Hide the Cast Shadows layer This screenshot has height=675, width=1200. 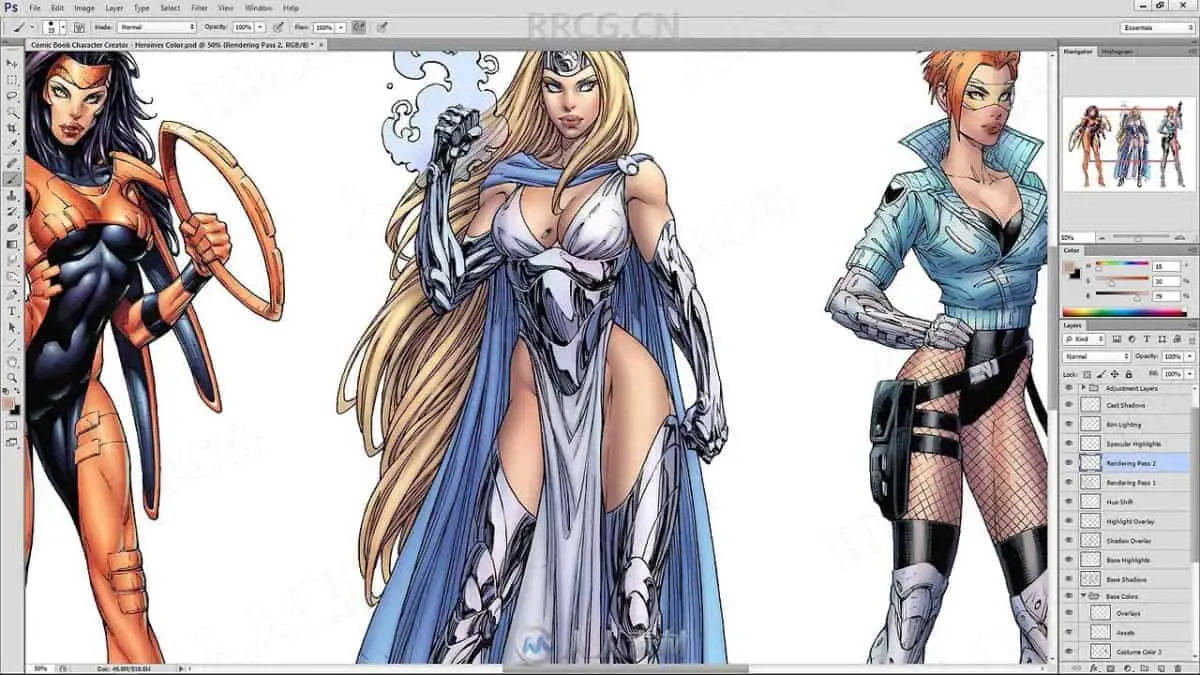[1069, 405]
